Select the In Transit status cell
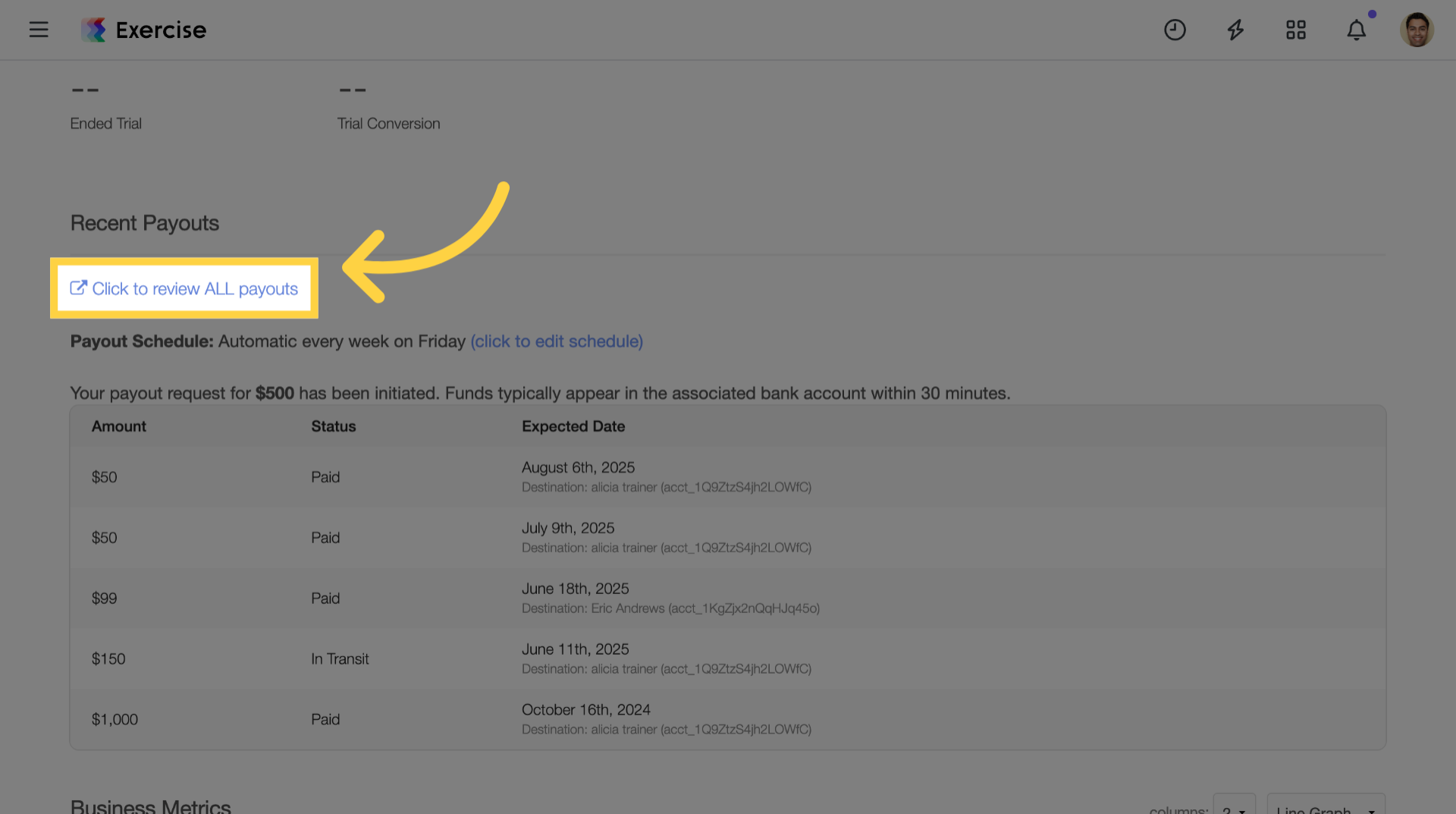The height and width of the screenshot is (814, 1456). pyautogui.click(x=340, y=659)
